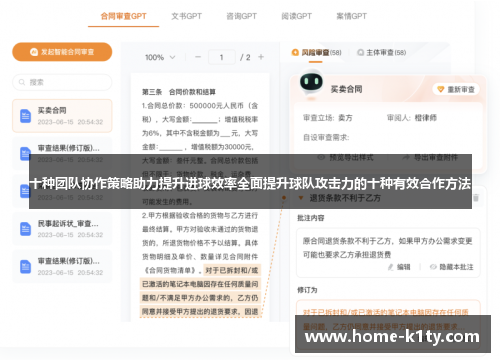
Task: Click the AI icon inside 发起智能合同审查
Action: coord(34,52)
